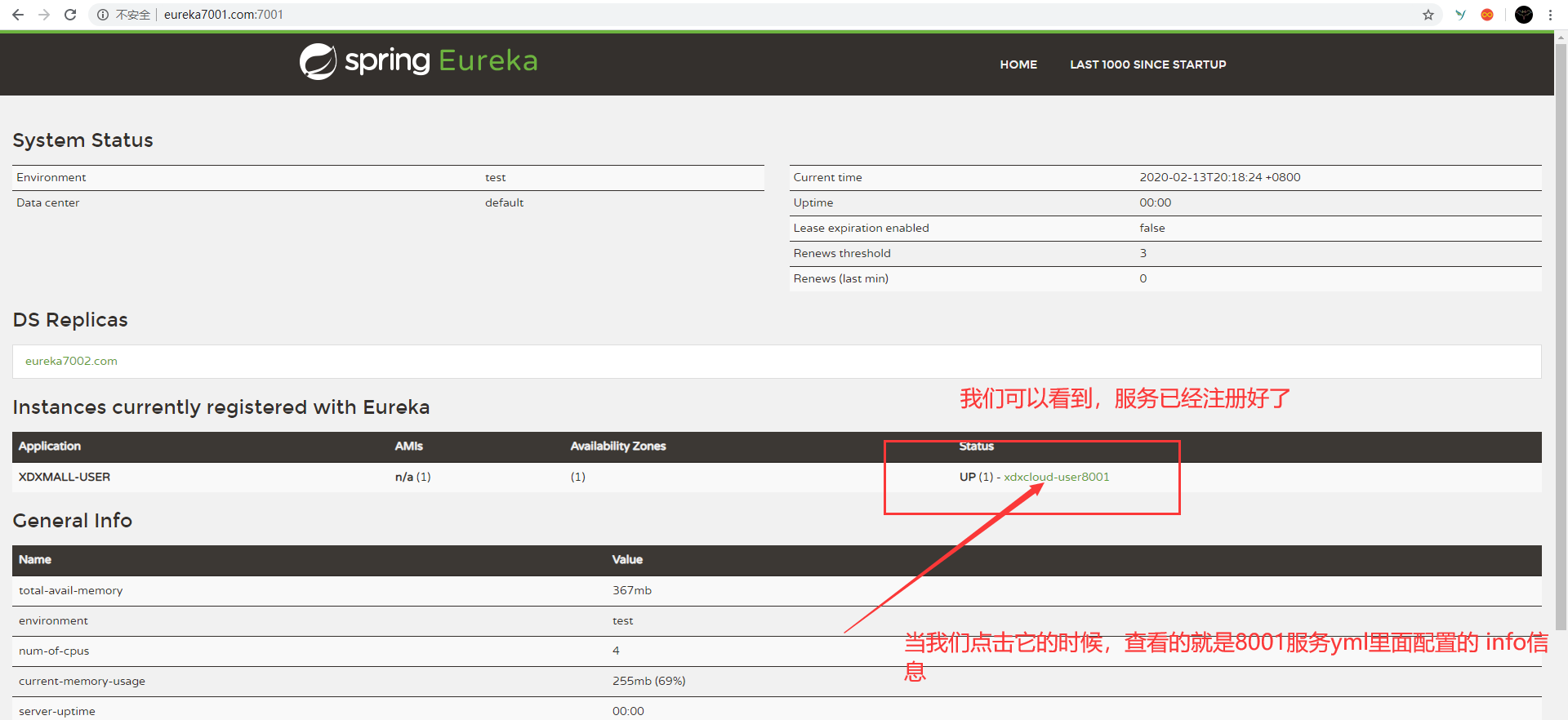Select the XDXMALL-USER application cell
The width and height of the screenshot is (1568, 720).
point(65,477)
